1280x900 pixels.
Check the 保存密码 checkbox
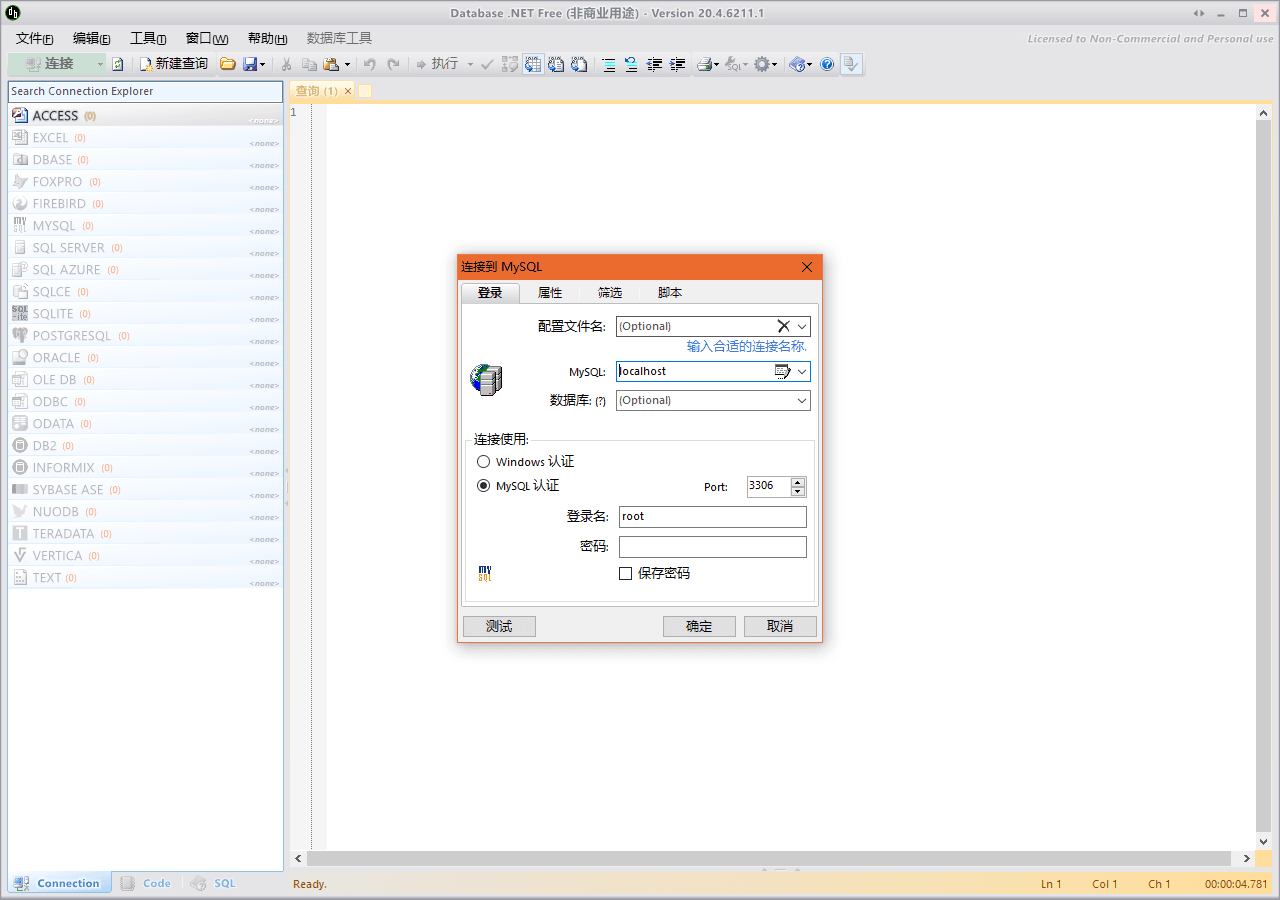click(626, 573)
